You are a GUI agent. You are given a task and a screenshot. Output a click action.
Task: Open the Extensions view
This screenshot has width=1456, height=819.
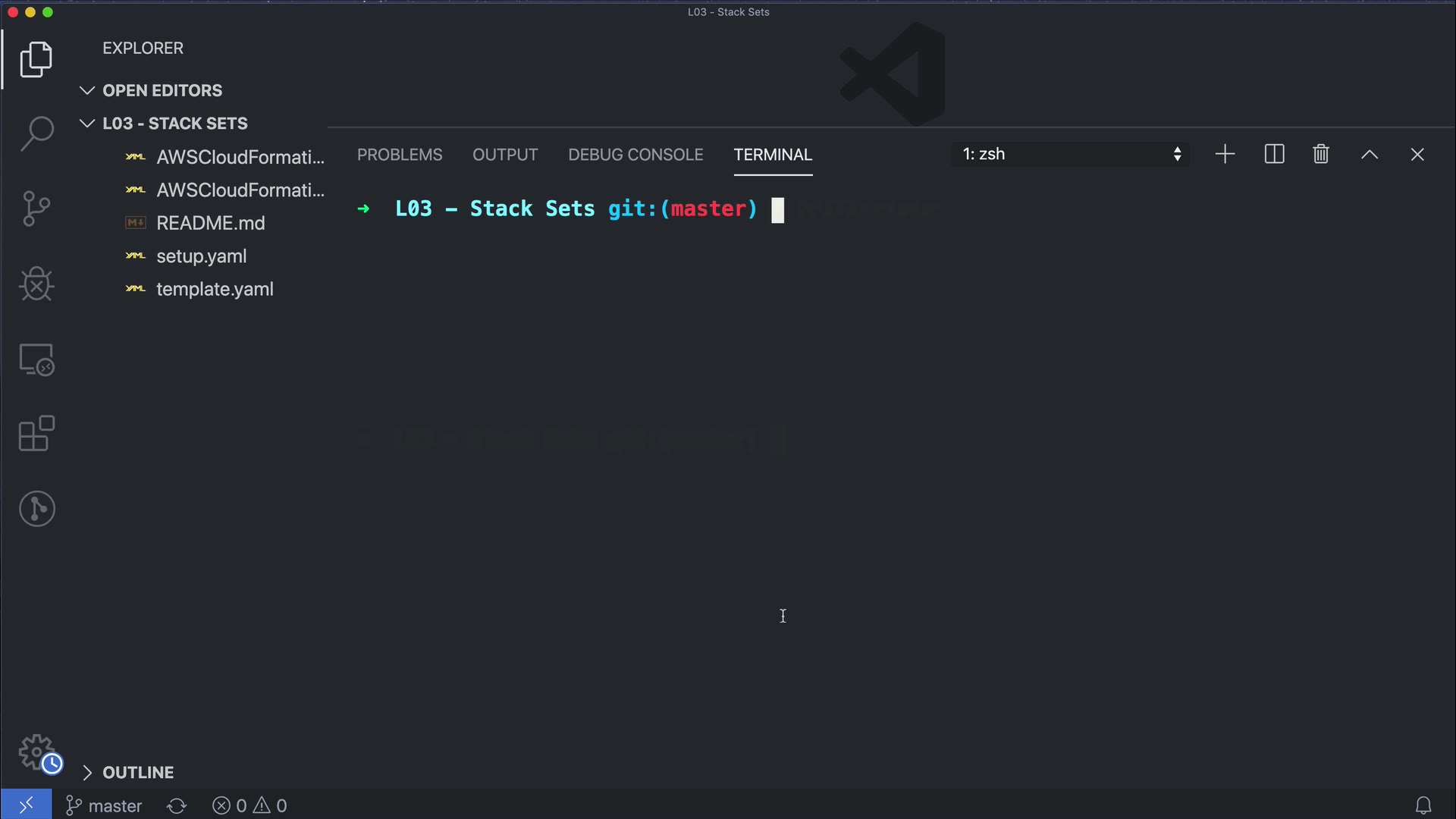36,434
